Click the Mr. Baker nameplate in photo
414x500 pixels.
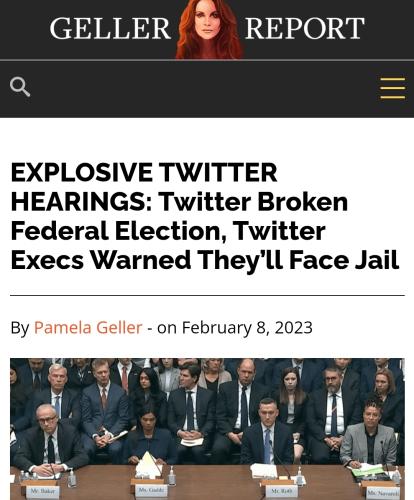click(43, 491)
